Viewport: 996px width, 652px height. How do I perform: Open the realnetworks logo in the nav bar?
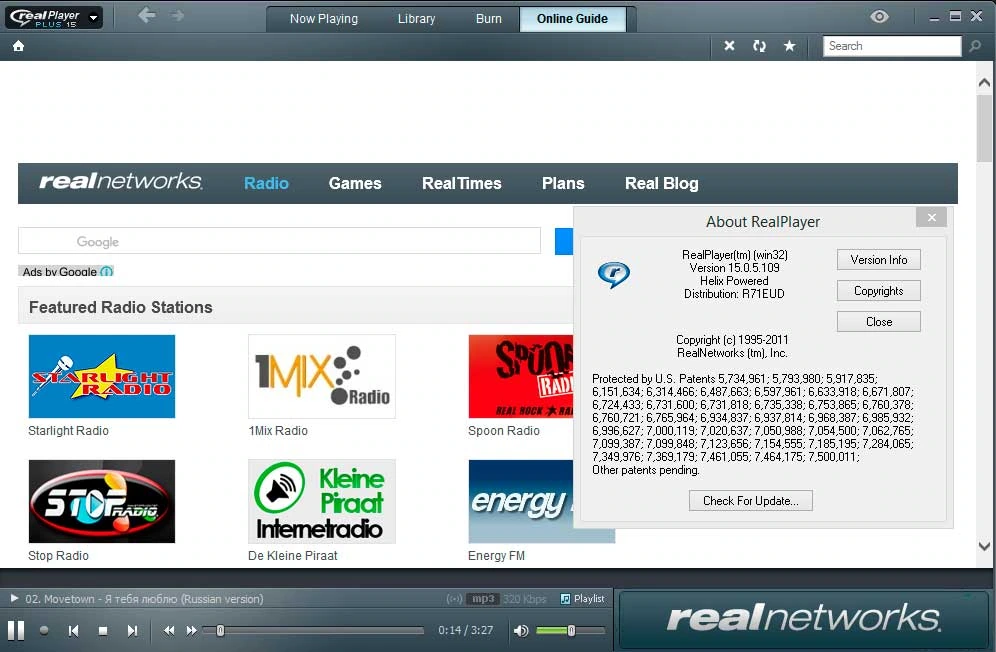pos(121,182)
